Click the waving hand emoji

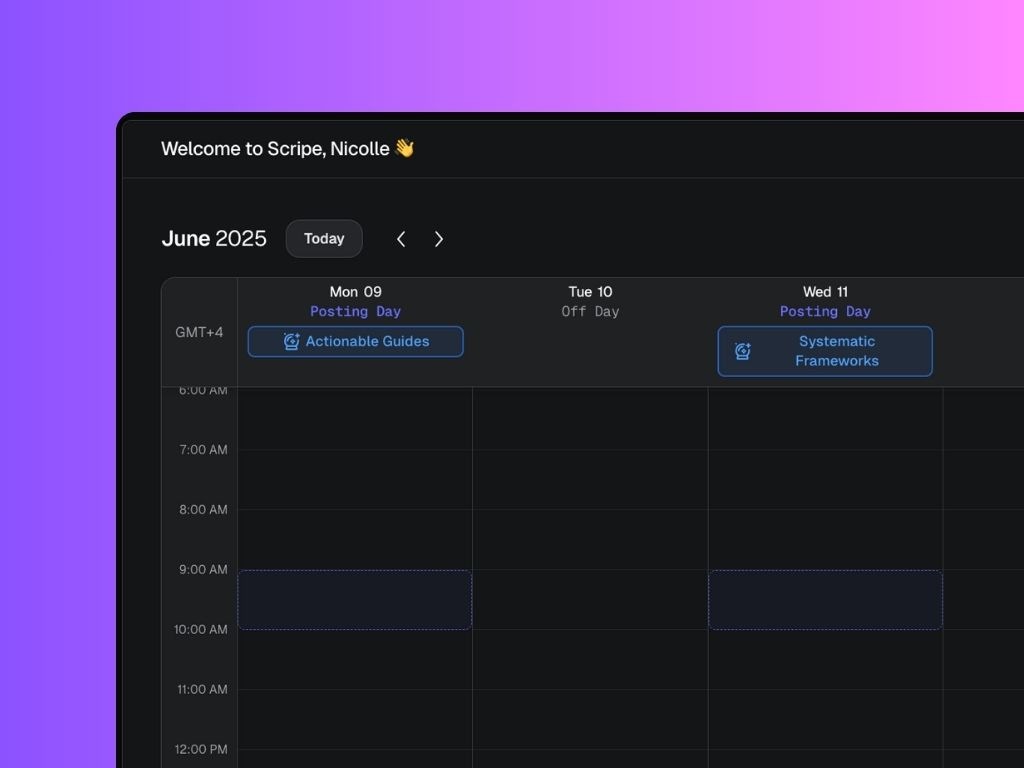point(405,148)
